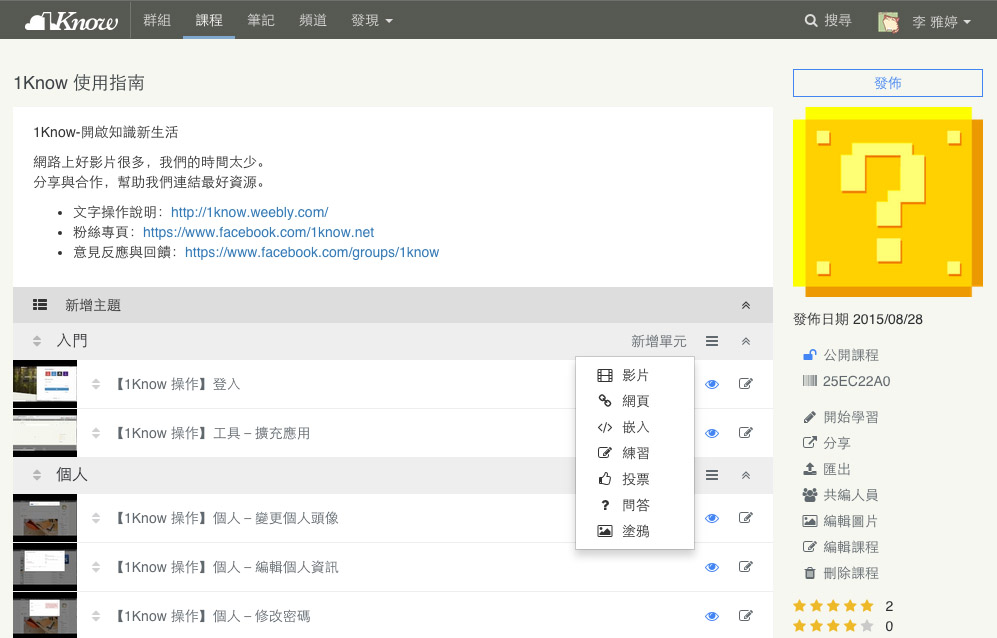Open unit menu for 入門 section
The width and height of the screenshot is (997, 638).
coord(712,342)
